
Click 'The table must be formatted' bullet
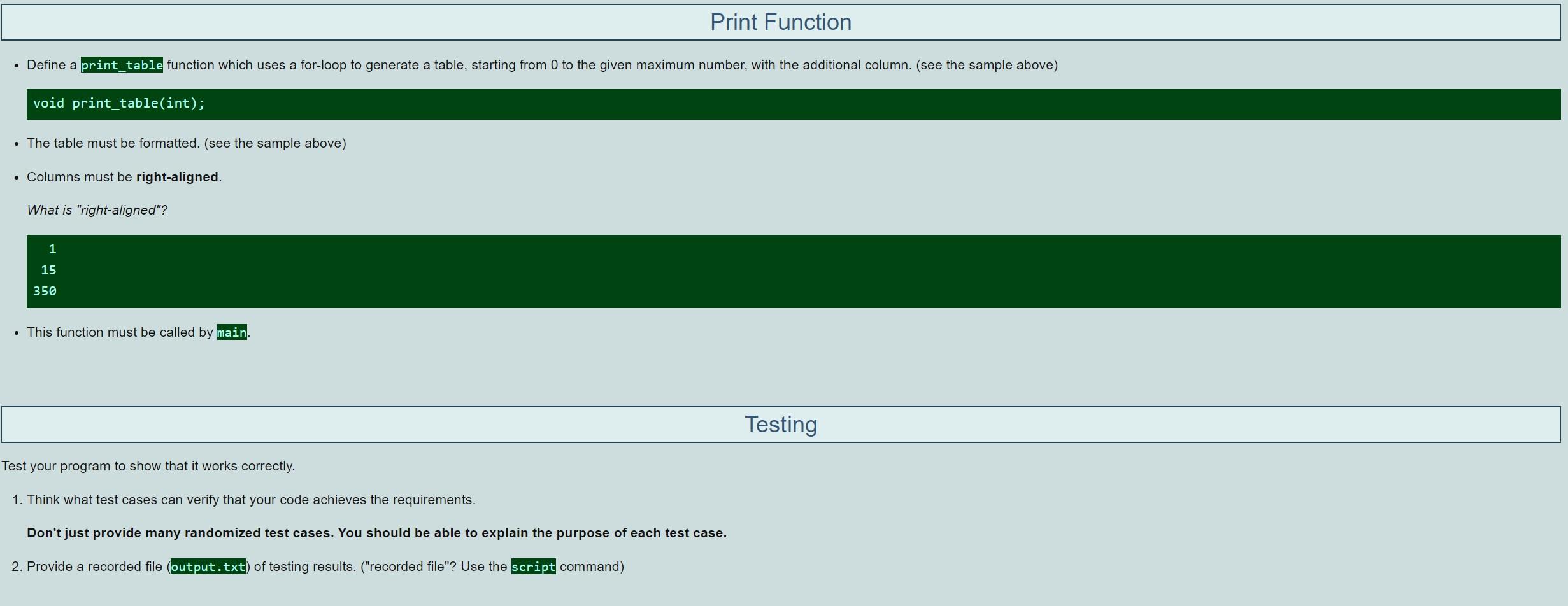(x=187, y=143)
